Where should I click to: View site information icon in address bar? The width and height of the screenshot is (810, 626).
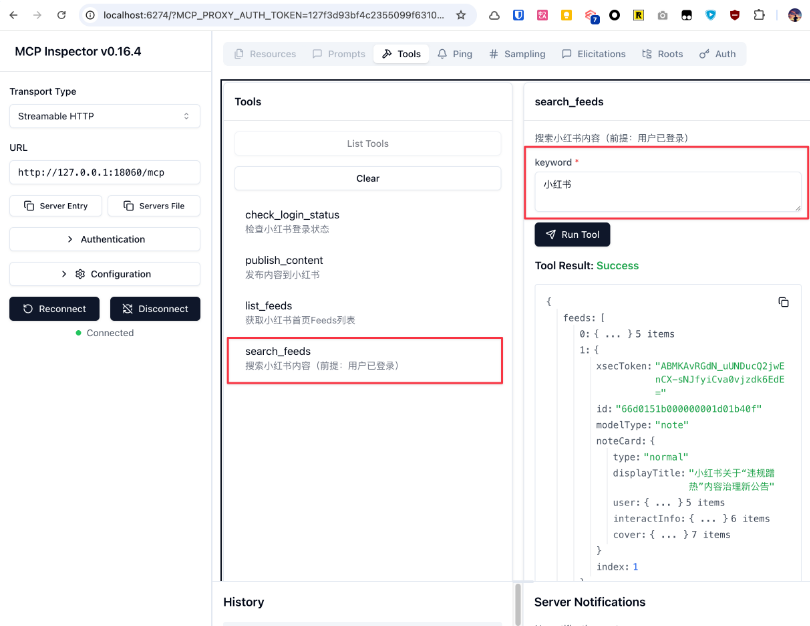coord(90,15)
